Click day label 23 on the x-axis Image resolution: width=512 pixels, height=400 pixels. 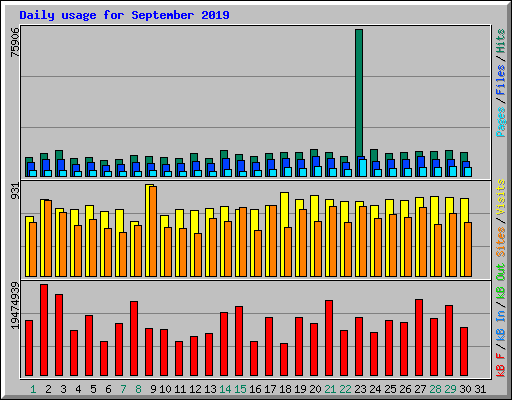[x=360, y=389]
